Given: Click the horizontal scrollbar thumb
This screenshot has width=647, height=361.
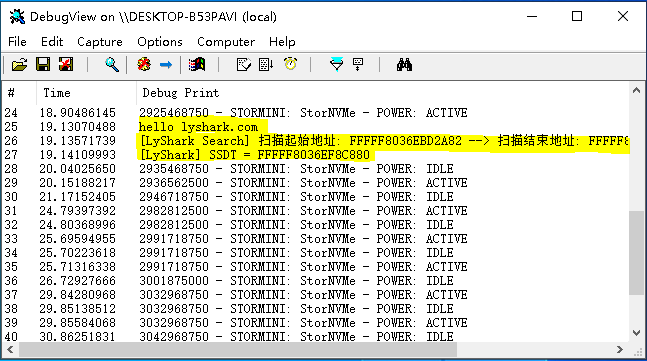Looking at the screenshot, I should (238, 350).
